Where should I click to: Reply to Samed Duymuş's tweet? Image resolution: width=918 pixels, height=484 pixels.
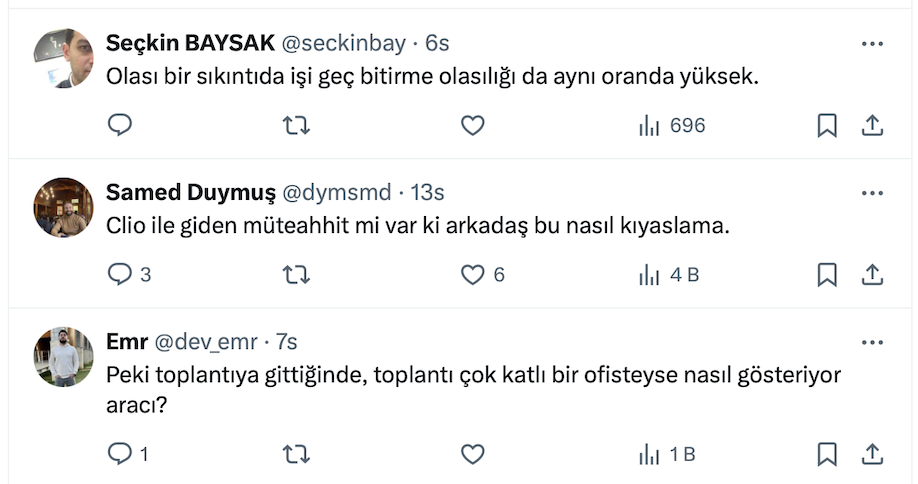point(120,274)
